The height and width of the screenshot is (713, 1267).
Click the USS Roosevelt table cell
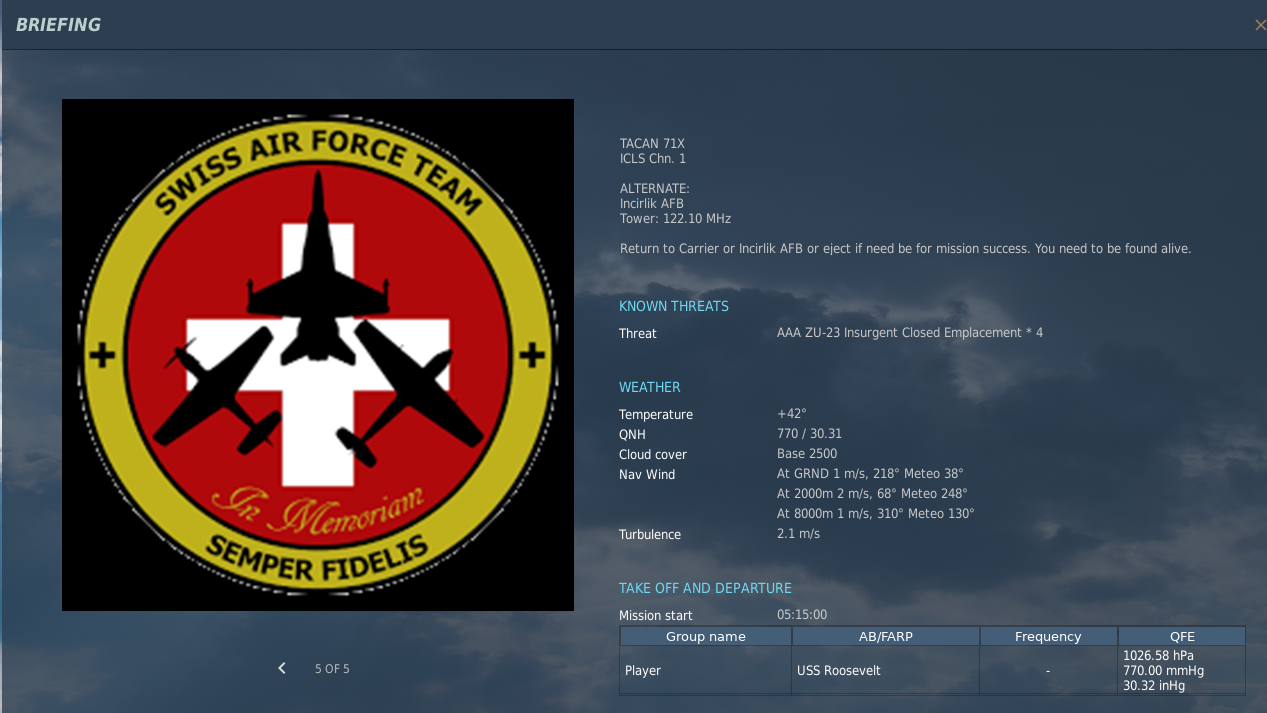838,670
